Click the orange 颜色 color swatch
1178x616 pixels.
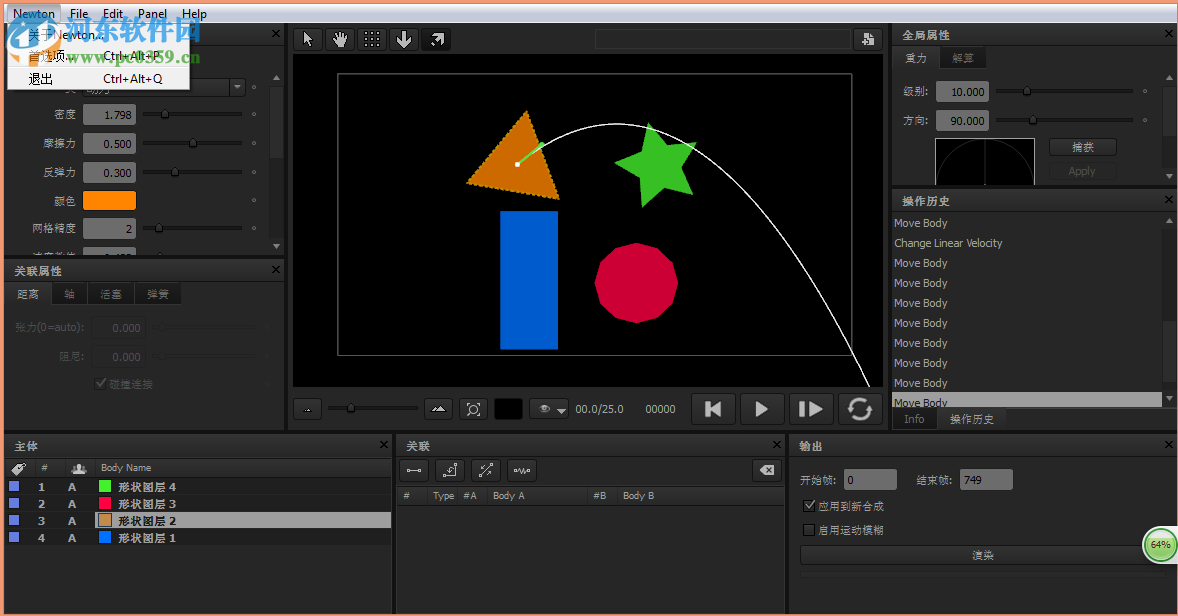[109, 200]
